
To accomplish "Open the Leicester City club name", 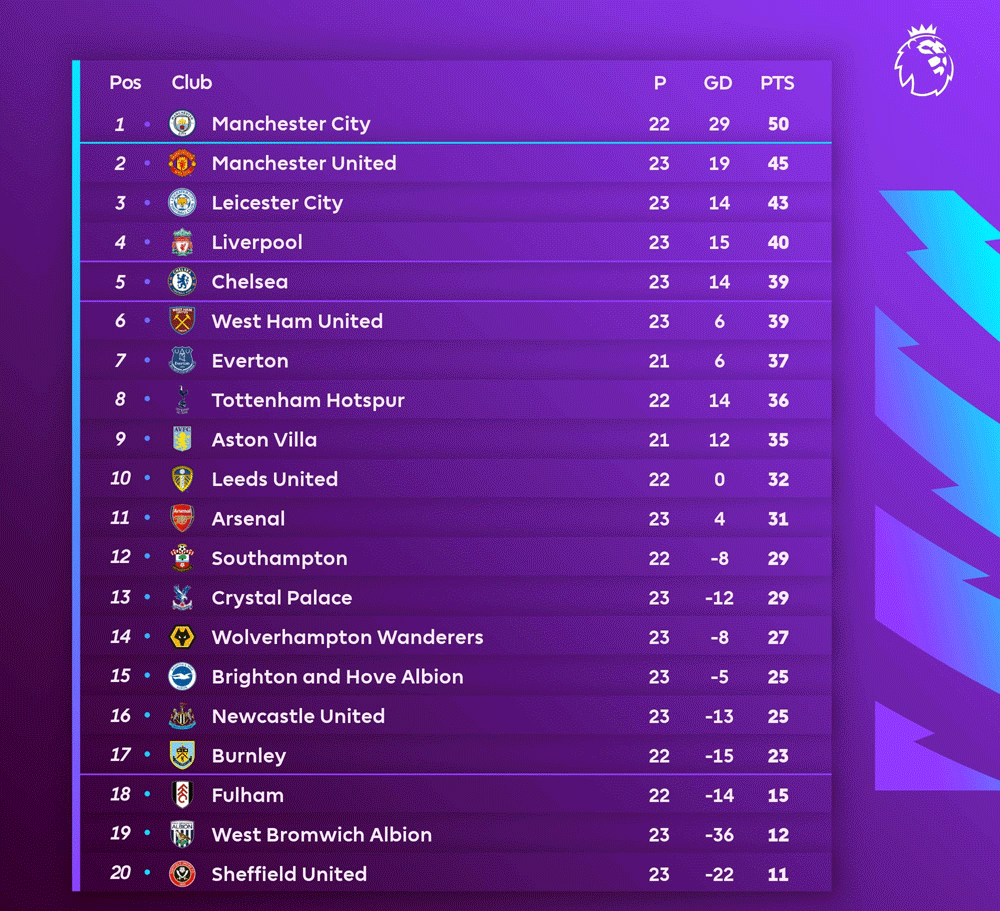I will pyautogui.click(x=277, y=203).
